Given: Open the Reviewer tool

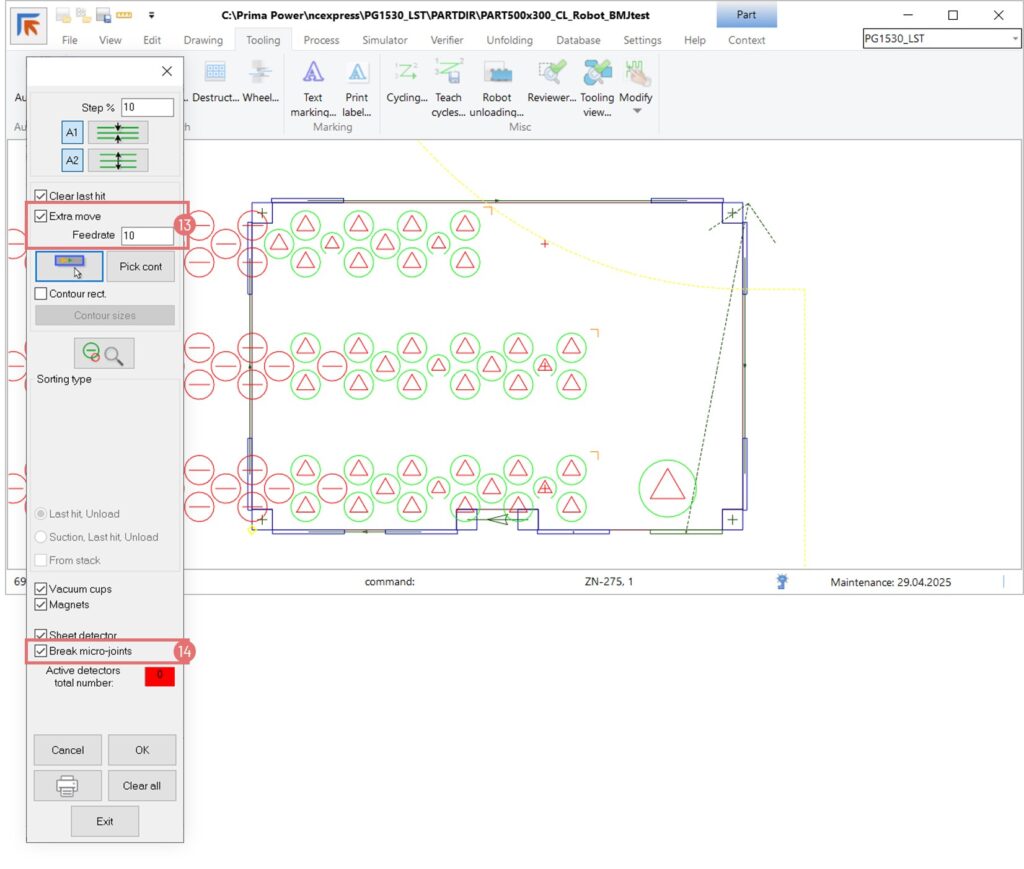Looking at the screenshot, I should (551, 73).
